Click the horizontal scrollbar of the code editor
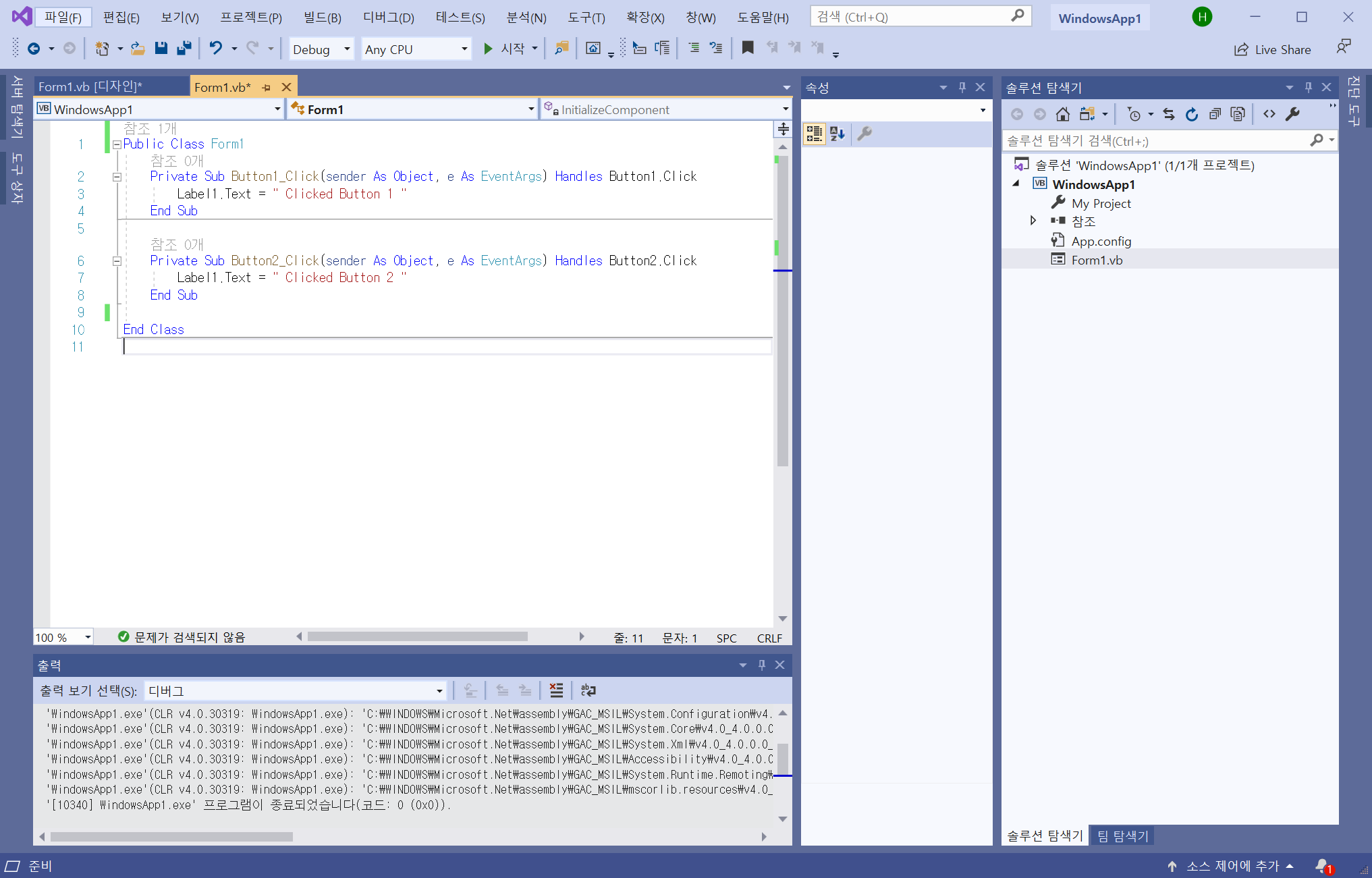The height and width of the screenshot is (878, 1372). [417, 636]
